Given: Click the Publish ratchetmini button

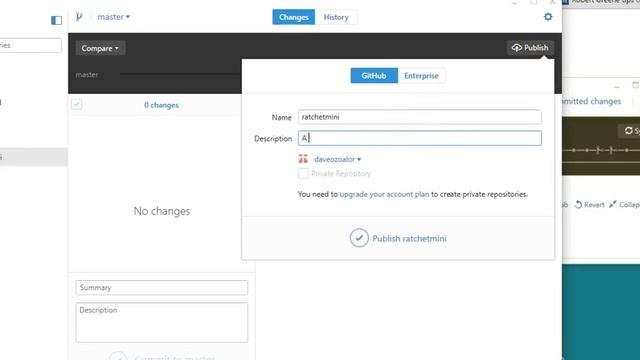Looking at the screenshot, I should [x=398, y=238].
